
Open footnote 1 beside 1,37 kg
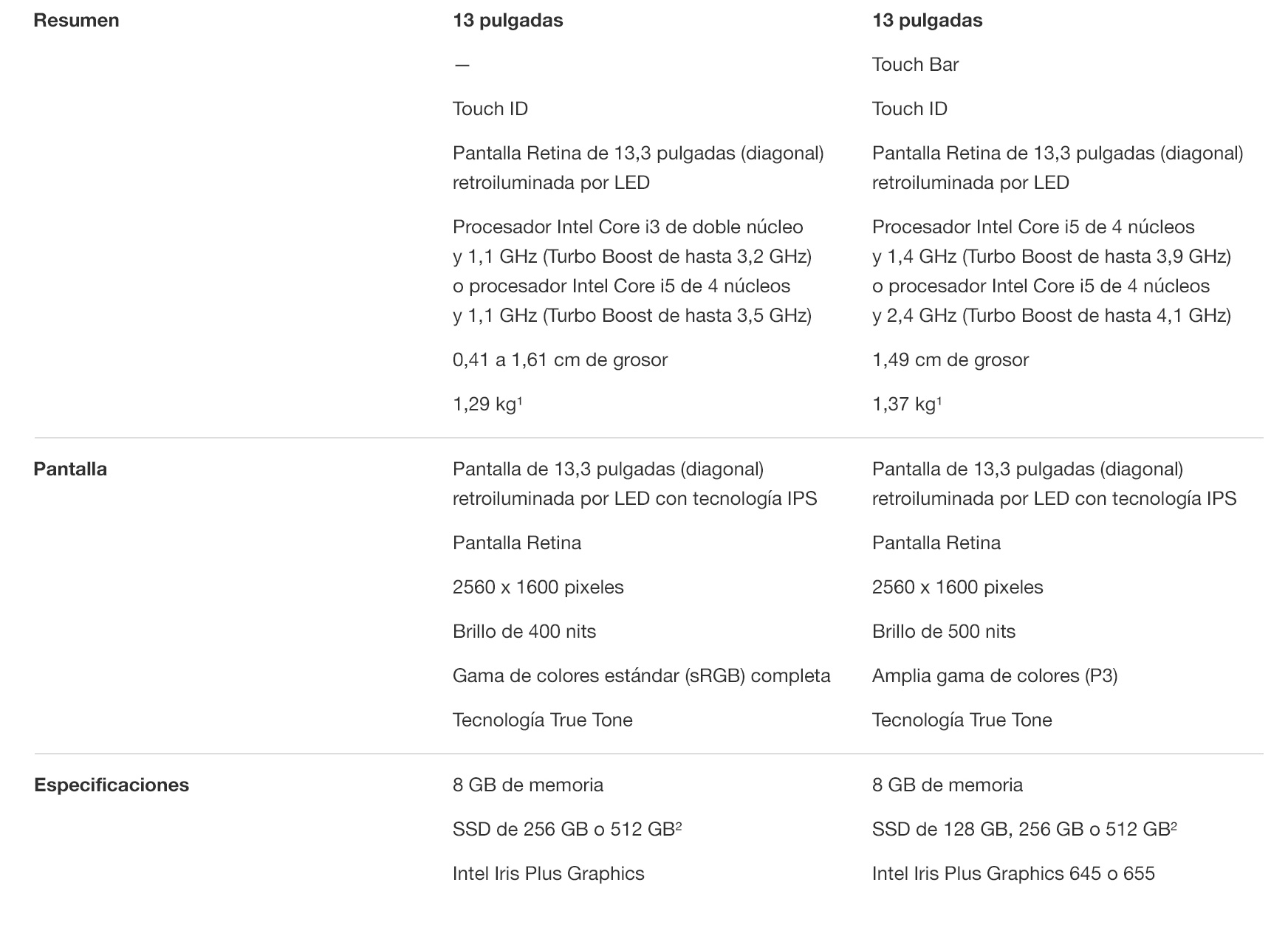coord(939,399)
